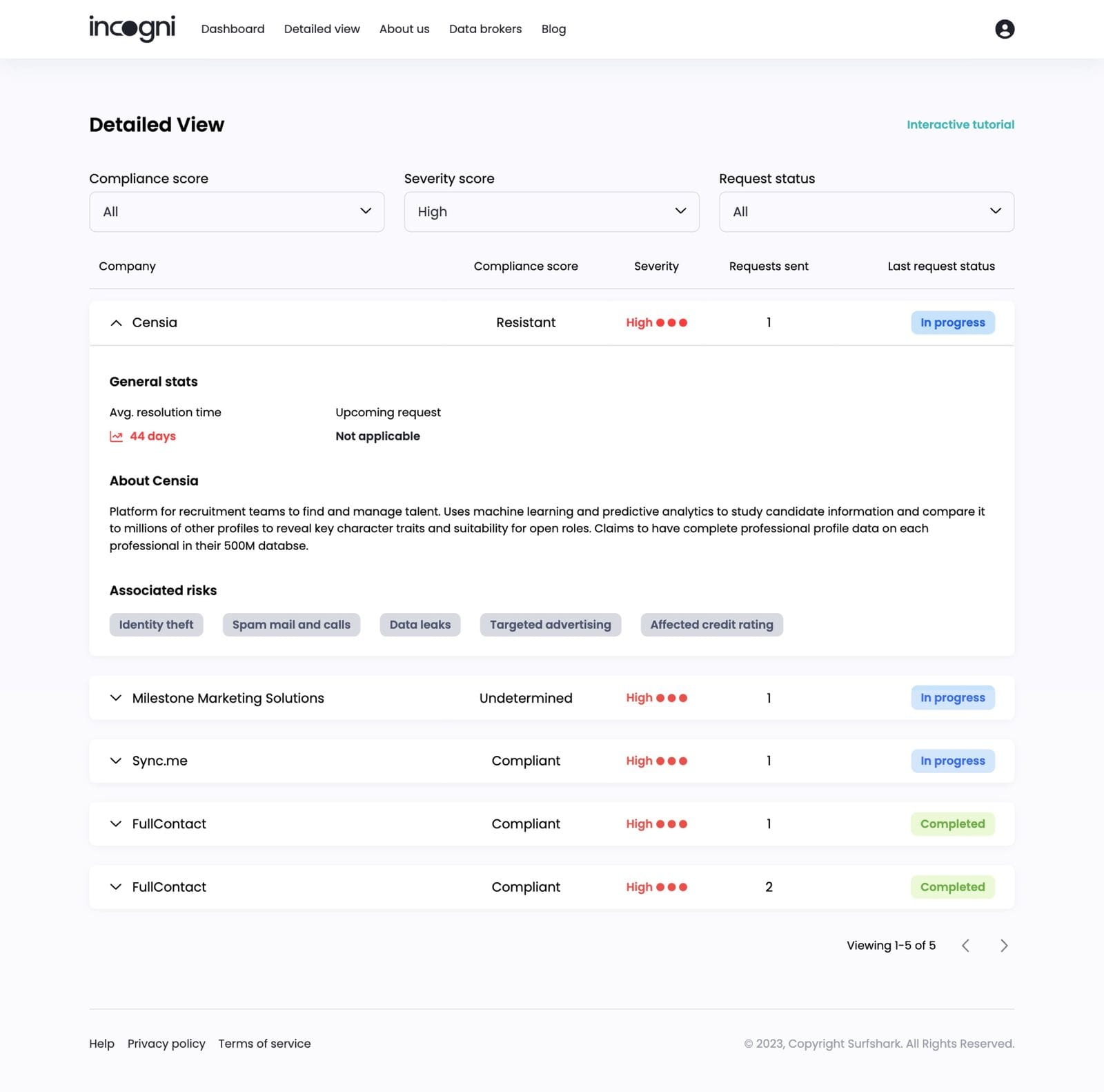The height and width of the screenshot is (1092, 1104).
Task: Expand the Milestone Marketing Solutions row
Action: 116,698
